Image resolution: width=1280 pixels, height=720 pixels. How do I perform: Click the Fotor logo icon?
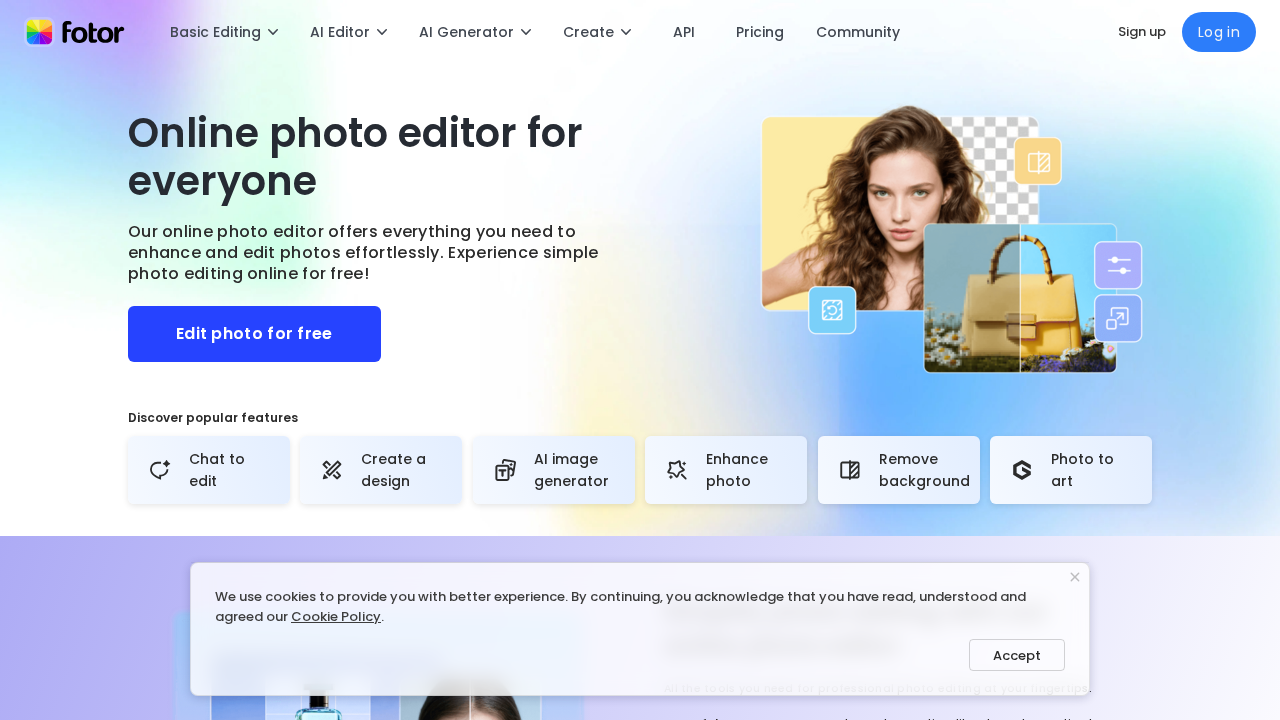pos(40,32)
